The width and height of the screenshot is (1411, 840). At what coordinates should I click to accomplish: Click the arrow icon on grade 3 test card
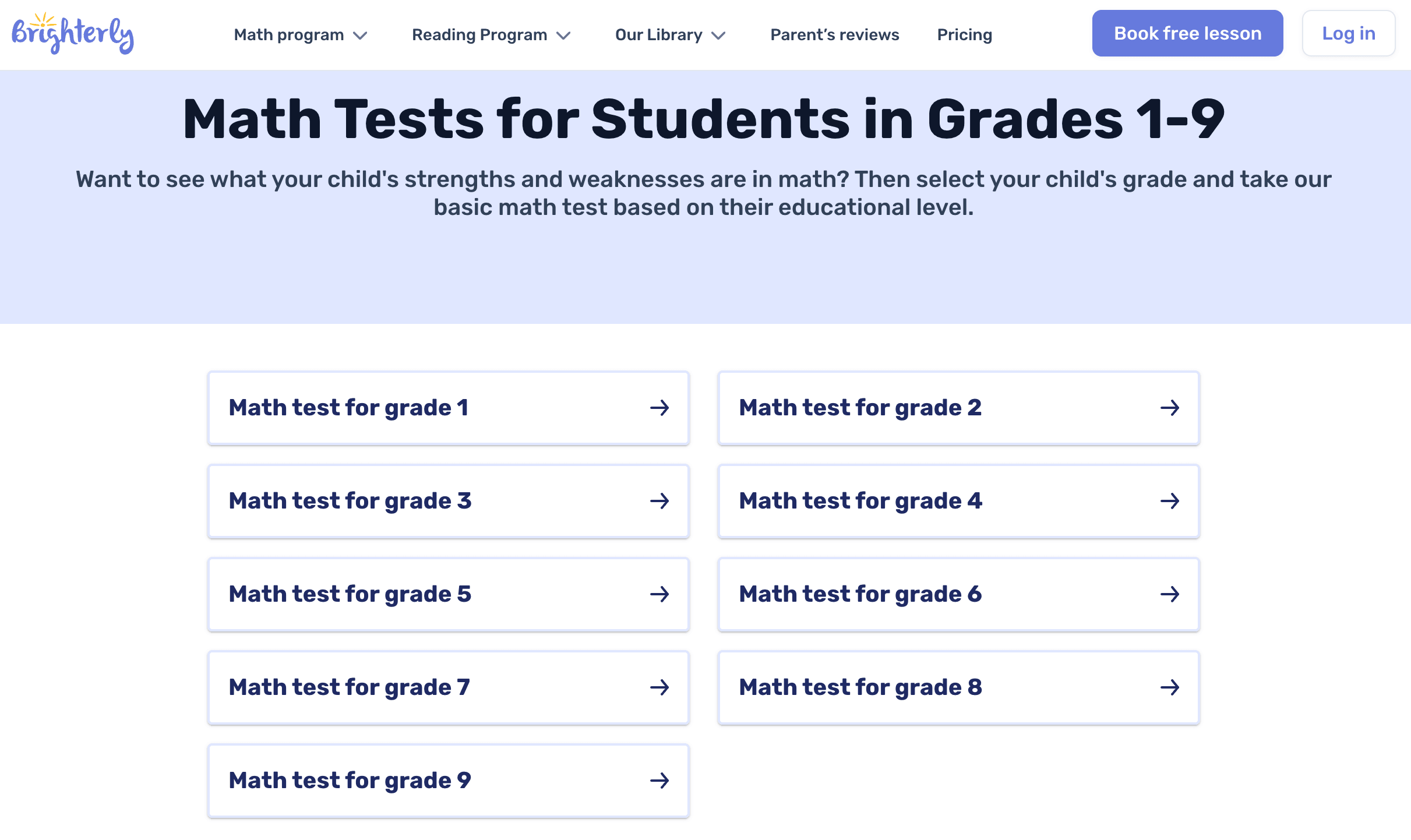tap(660, 501)
